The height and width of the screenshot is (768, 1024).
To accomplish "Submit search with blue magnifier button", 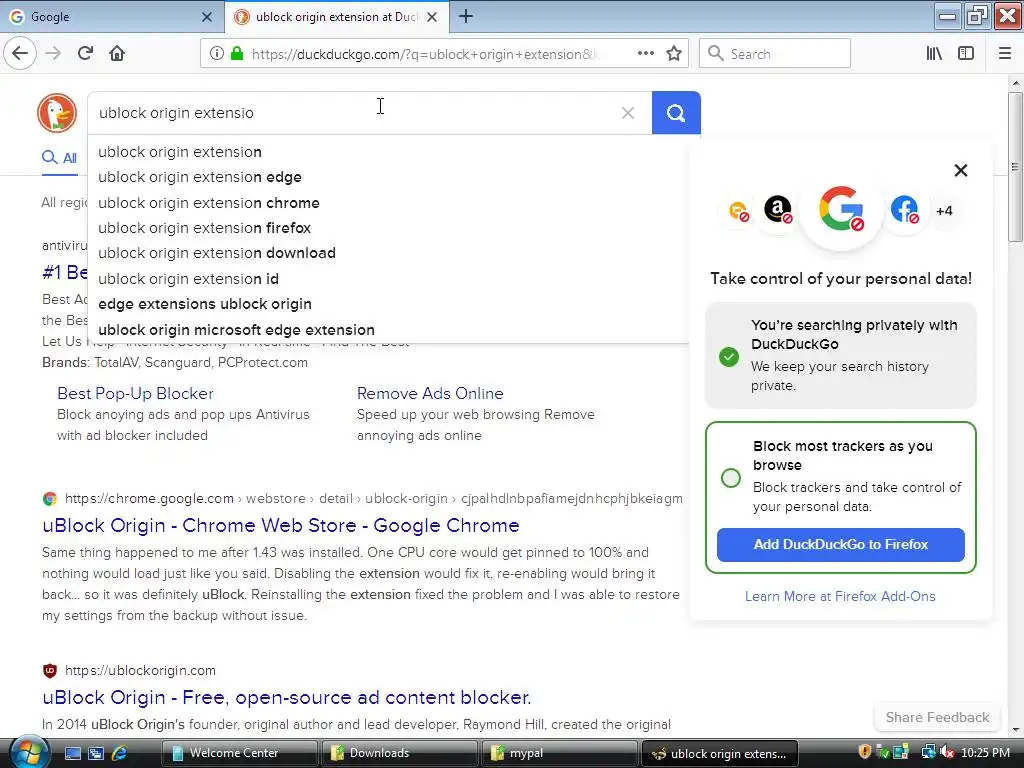I will point(676,113).
